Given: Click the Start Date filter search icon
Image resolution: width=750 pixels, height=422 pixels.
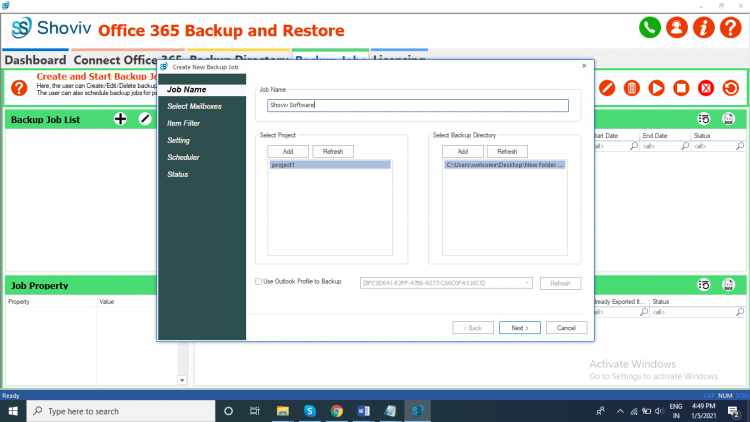Looking at the screenshot, I should (634, 146).
